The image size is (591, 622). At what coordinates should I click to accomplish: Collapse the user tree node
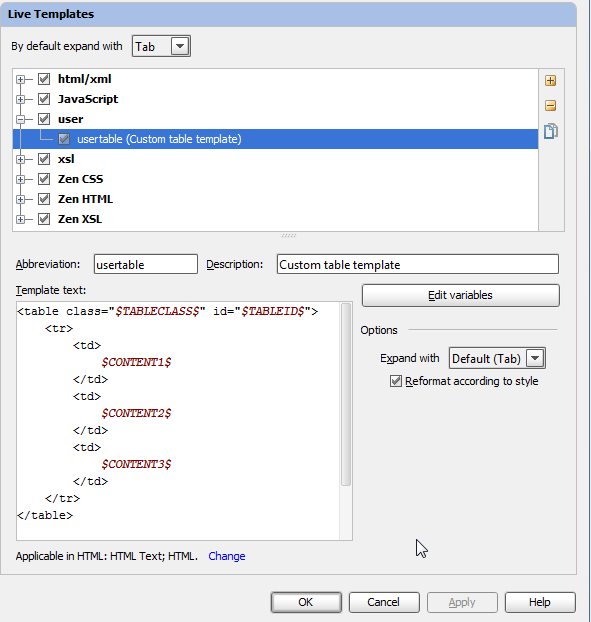coord(20,119)
